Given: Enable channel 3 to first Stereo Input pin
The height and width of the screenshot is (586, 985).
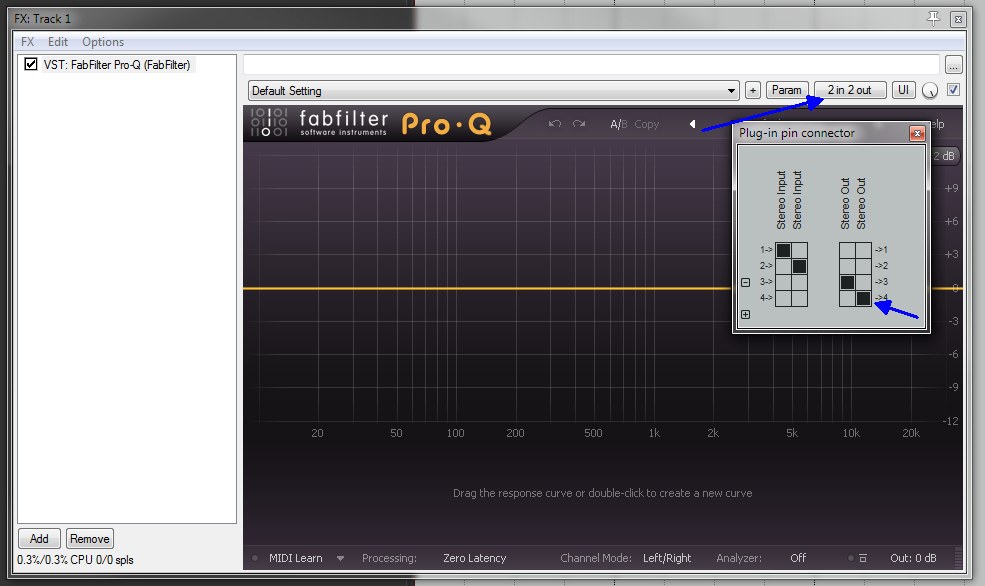Looking at the screenshot, I should coord(783,283).
